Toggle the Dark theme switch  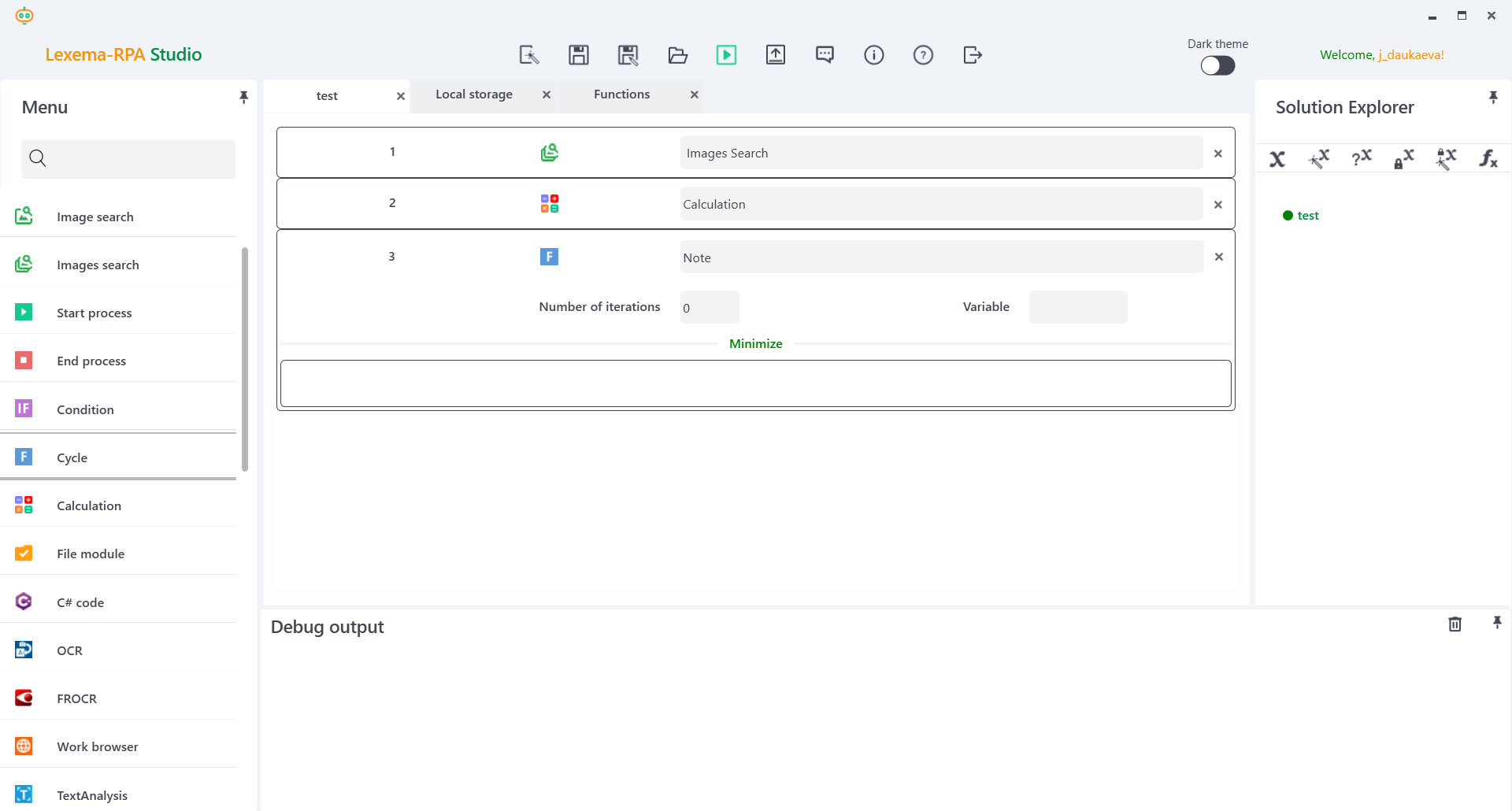1217,66
